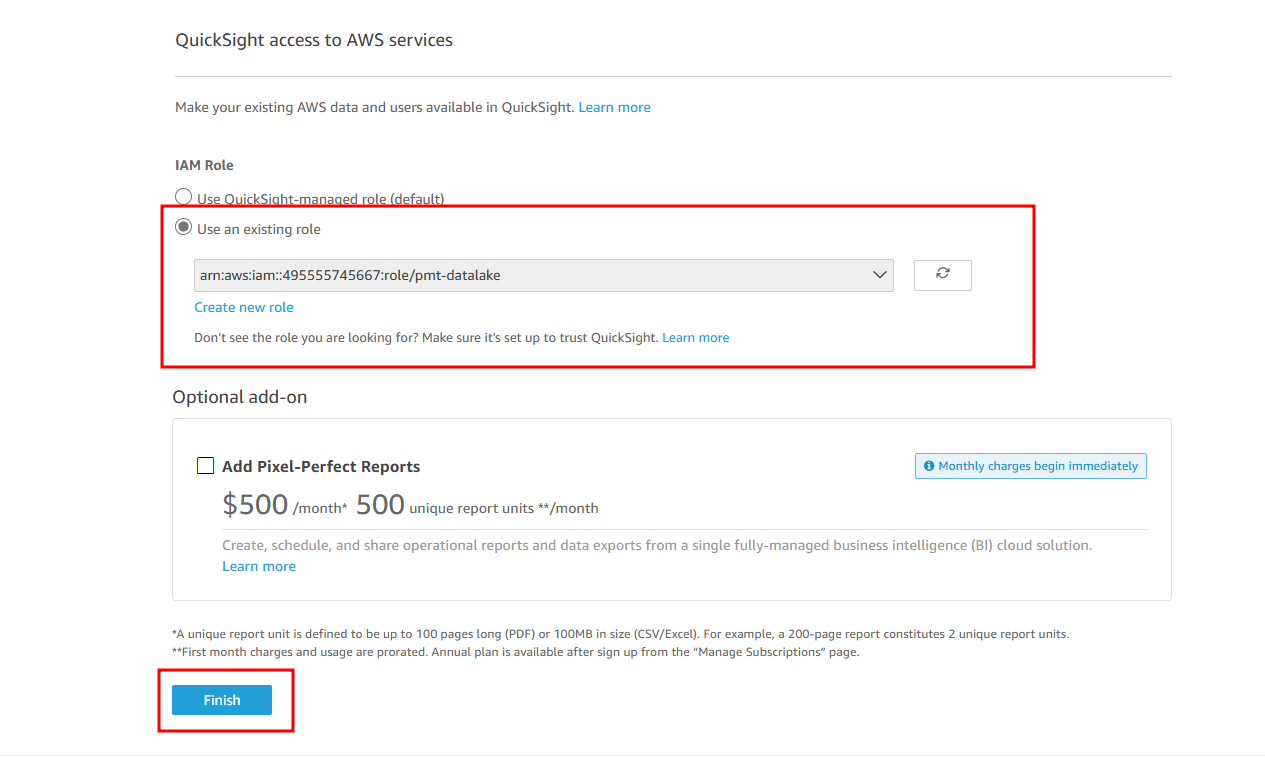Click the Add Pixel-Perfect Reports label text

pos(321,466)
